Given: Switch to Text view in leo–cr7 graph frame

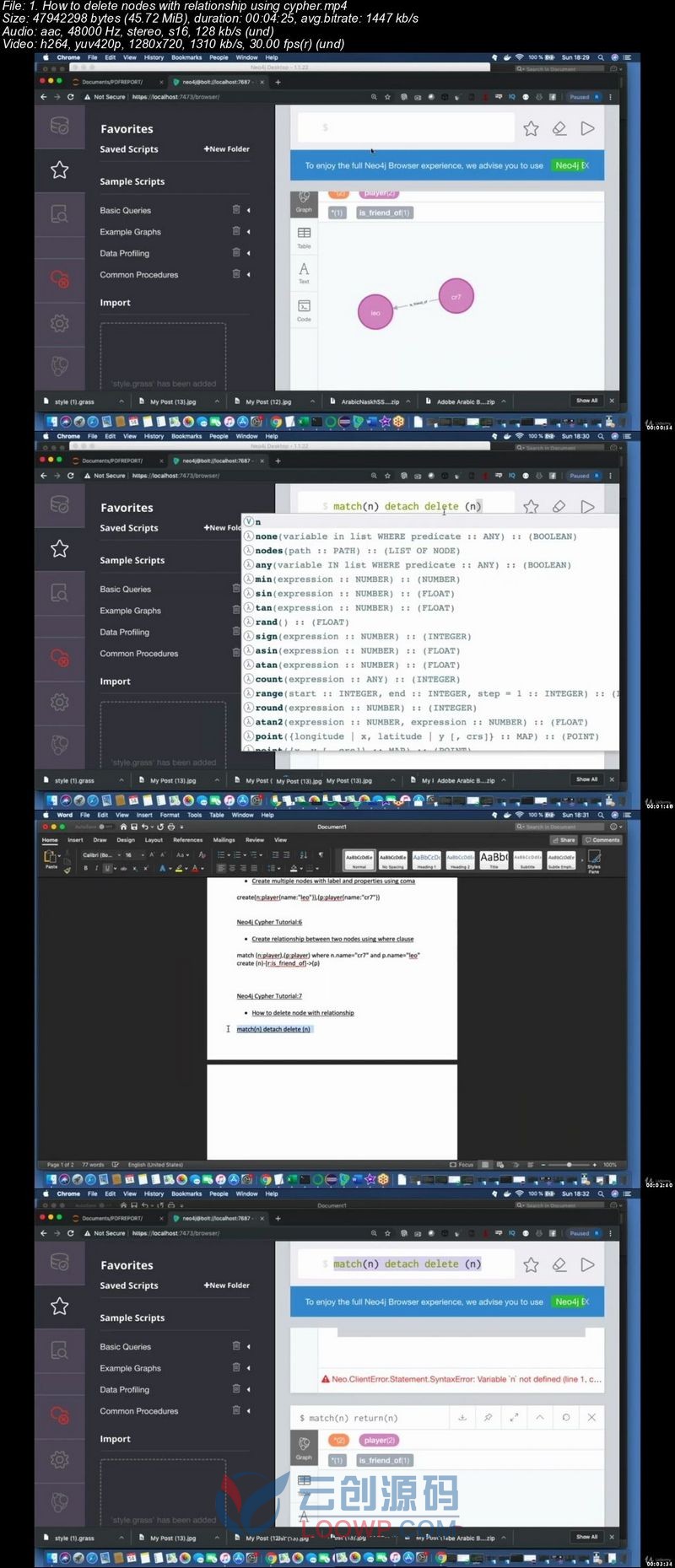Looking at the screenshot, I should 304,272.
